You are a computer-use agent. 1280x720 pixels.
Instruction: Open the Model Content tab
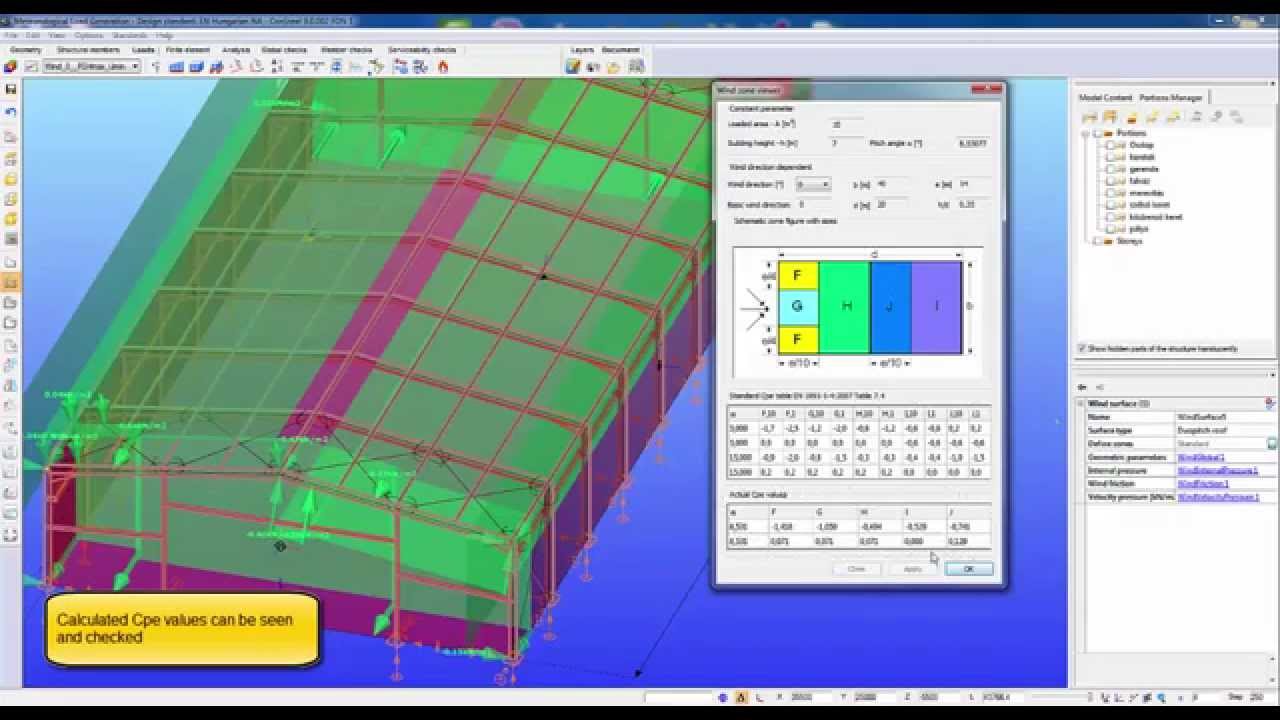(1105, 97)
